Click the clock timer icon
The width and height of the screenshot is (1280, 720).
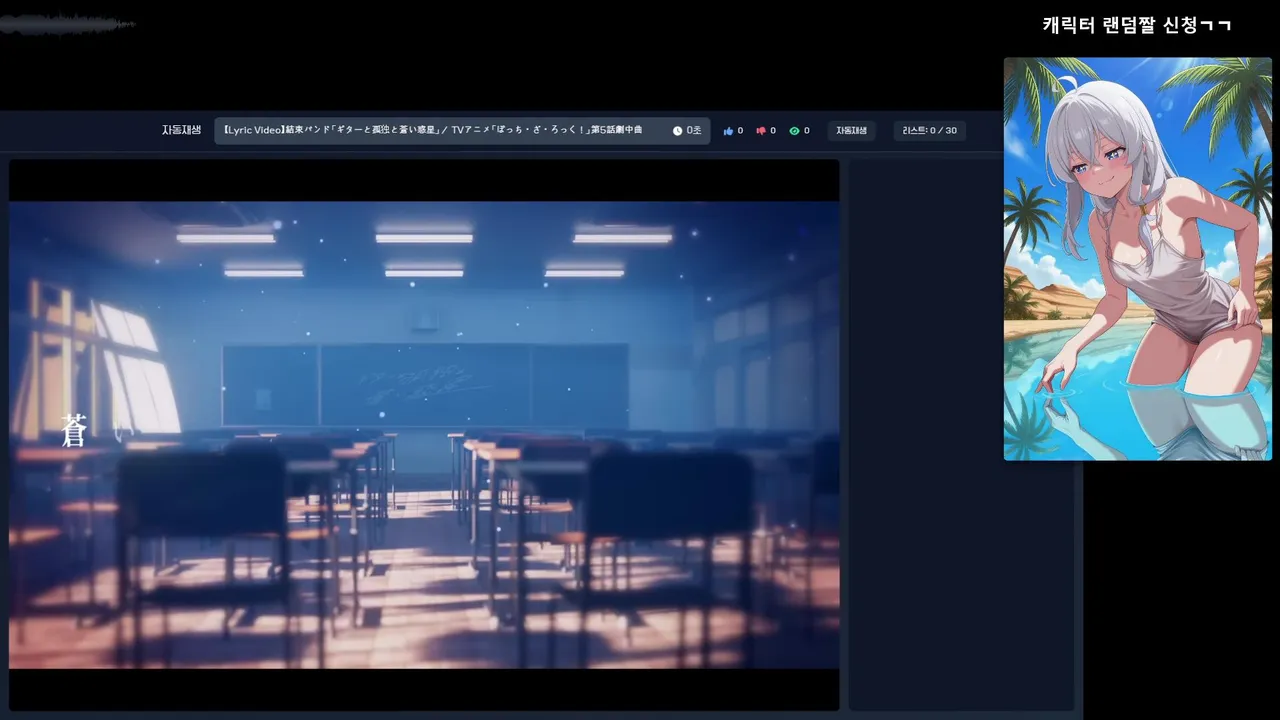pos(677,131)
